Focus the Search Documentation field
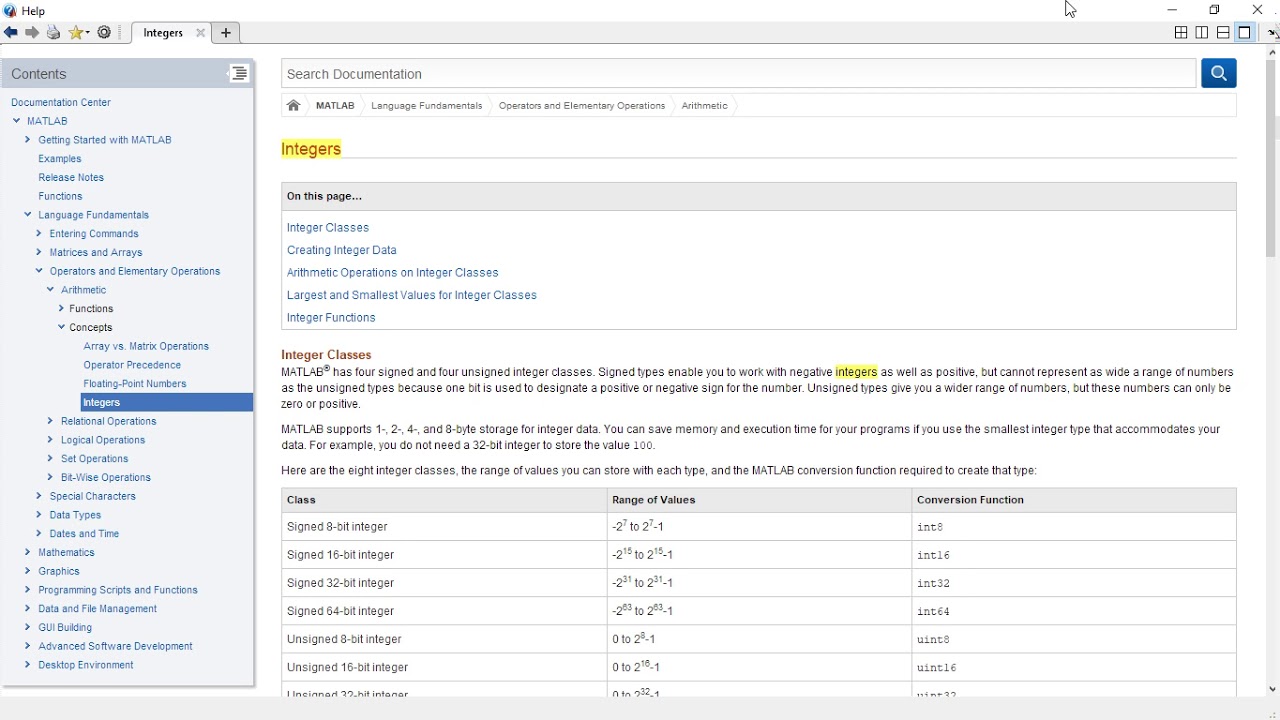Image resolution: width=1280 pixels, height=720 pixels. [x=738, y=74]
